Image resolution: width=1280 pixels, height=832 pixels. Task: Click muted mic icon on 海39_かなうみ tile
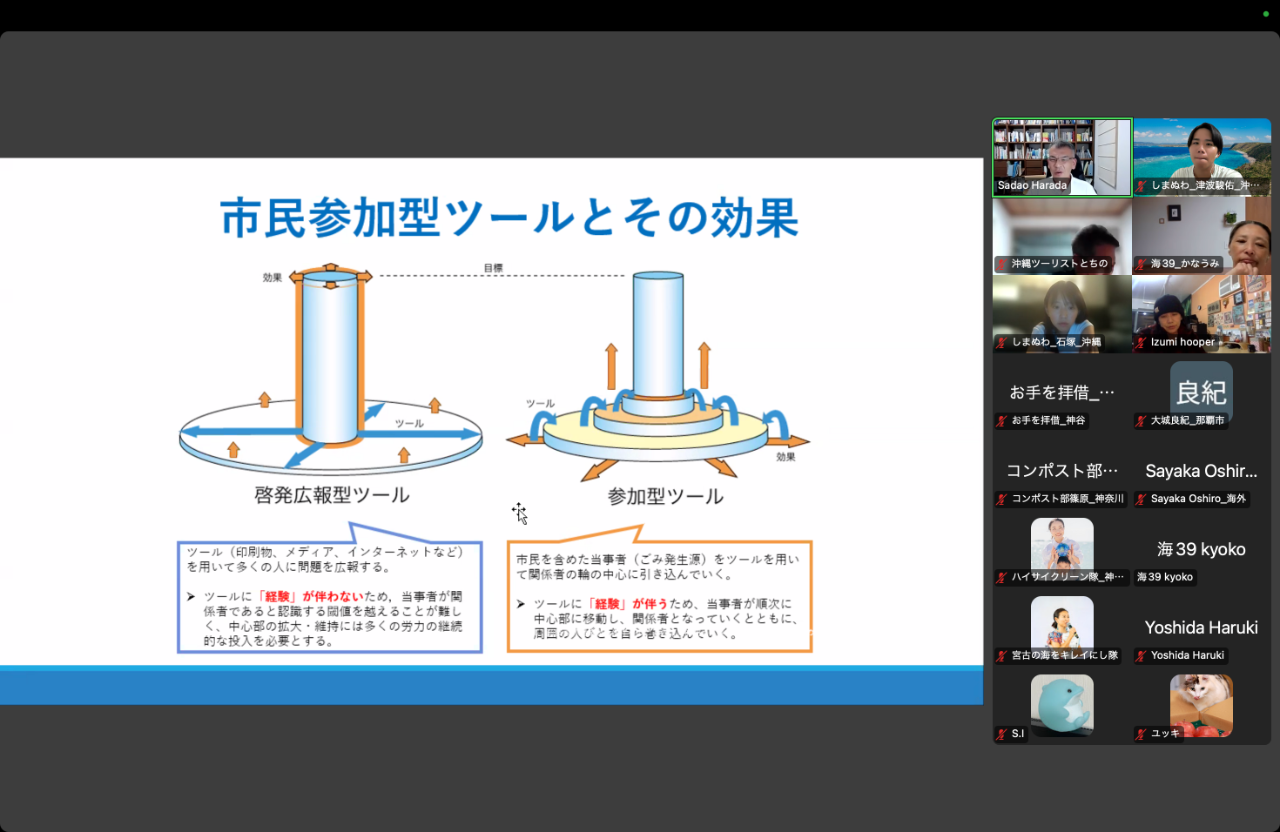click(1142, 264)
